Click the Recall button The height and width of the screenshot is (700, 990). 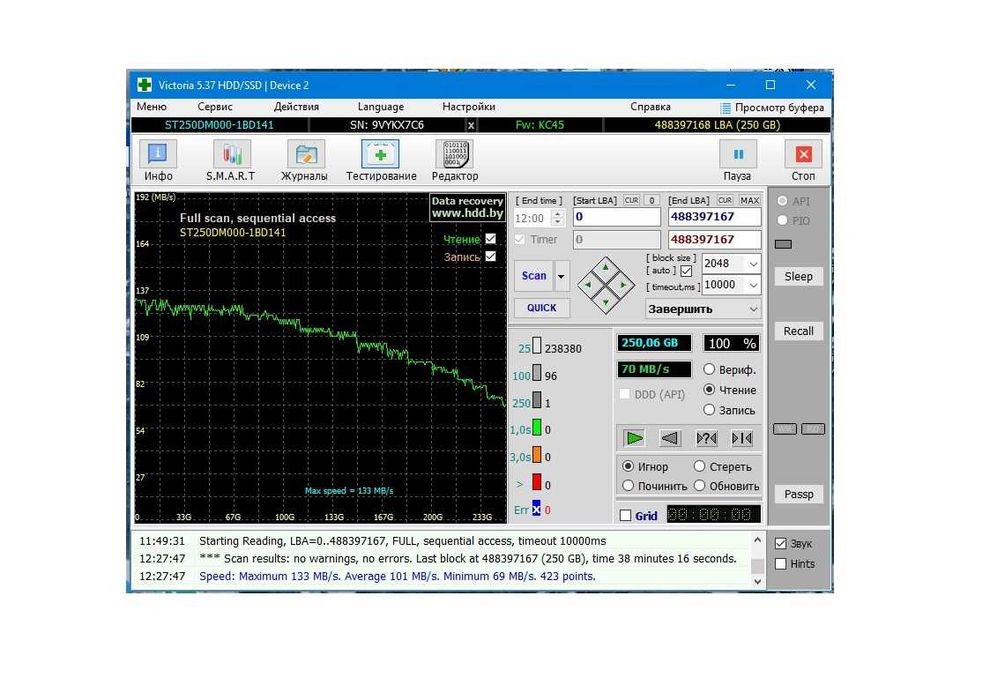[x=798, y=331]
